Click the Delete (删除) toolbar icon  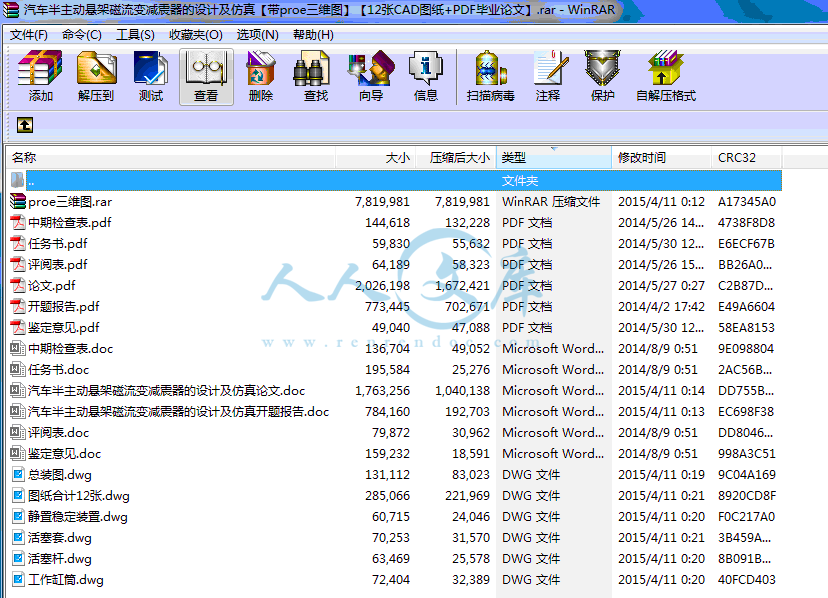click(x=260, y=76)
